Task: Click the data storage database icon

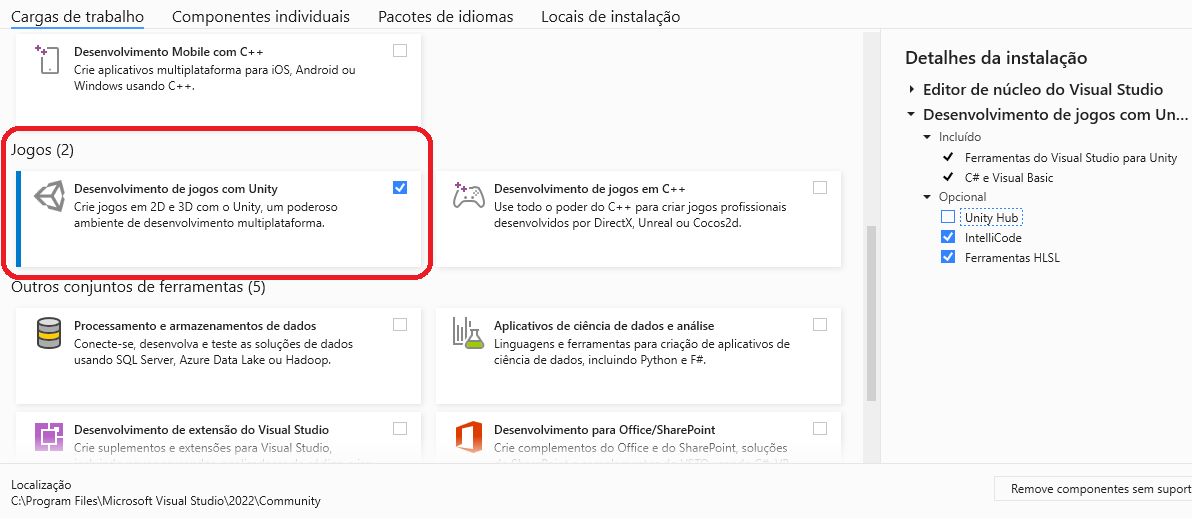Action: pyautogui.click(x=49, y=333)
